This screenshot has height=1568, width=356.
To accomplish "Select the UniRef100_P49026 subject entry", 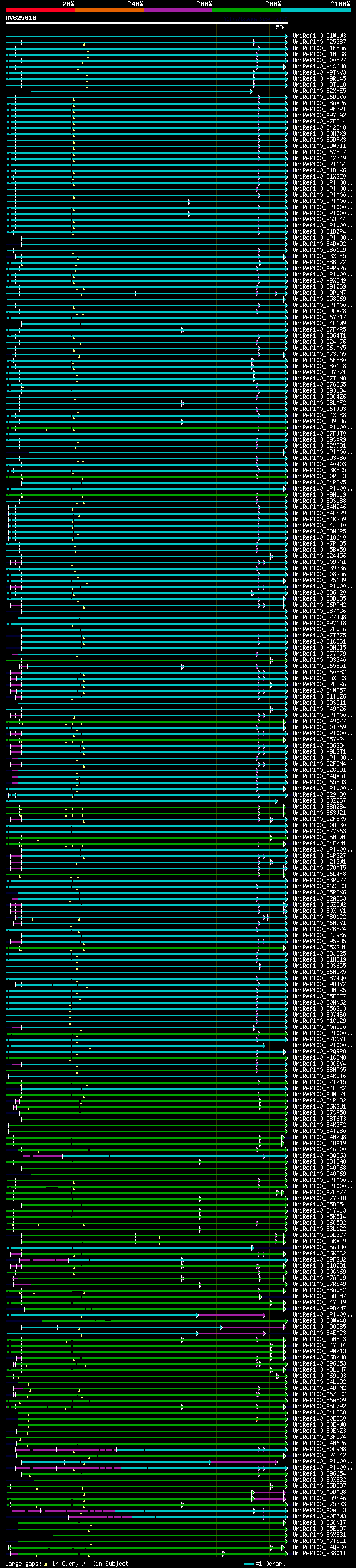I will coord(319,709).
